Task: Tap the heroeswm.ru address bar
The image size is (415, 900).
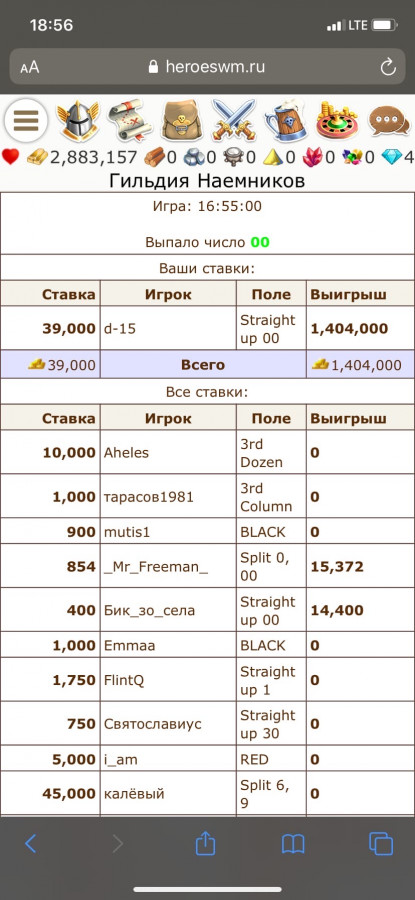Action: 207,67
